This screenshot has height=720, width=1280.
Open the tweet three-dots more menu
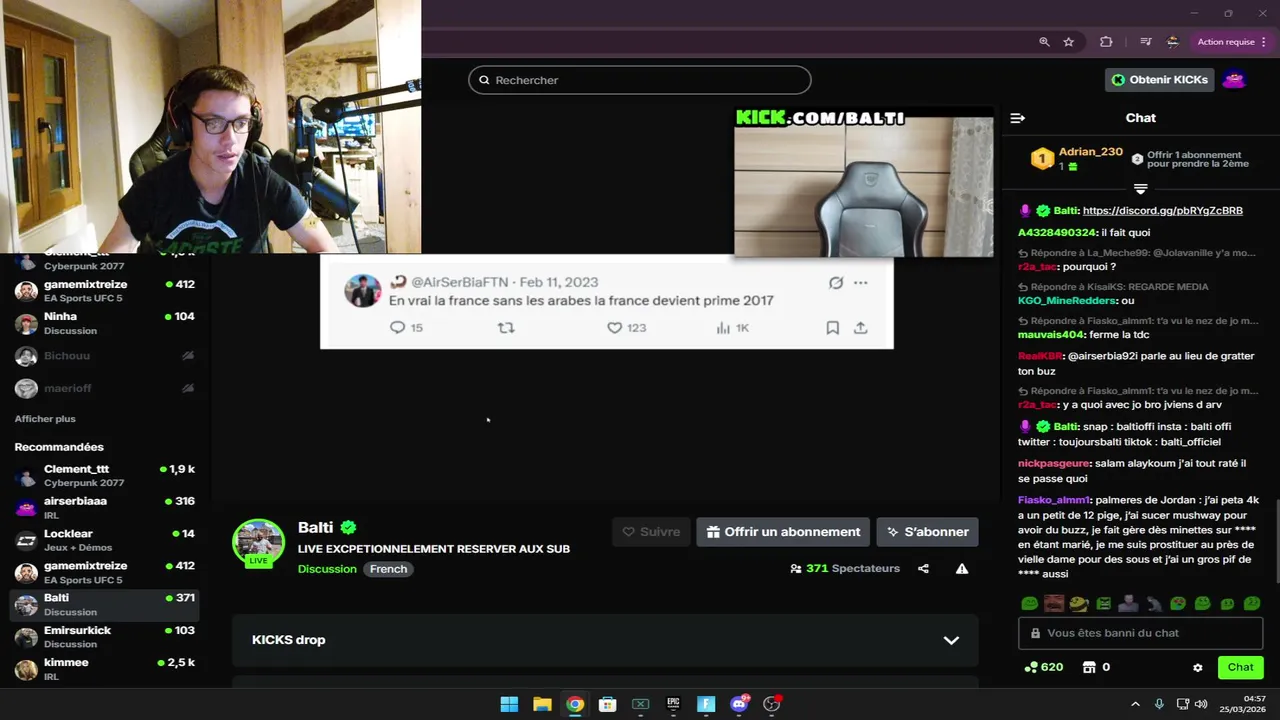[860, 283]
